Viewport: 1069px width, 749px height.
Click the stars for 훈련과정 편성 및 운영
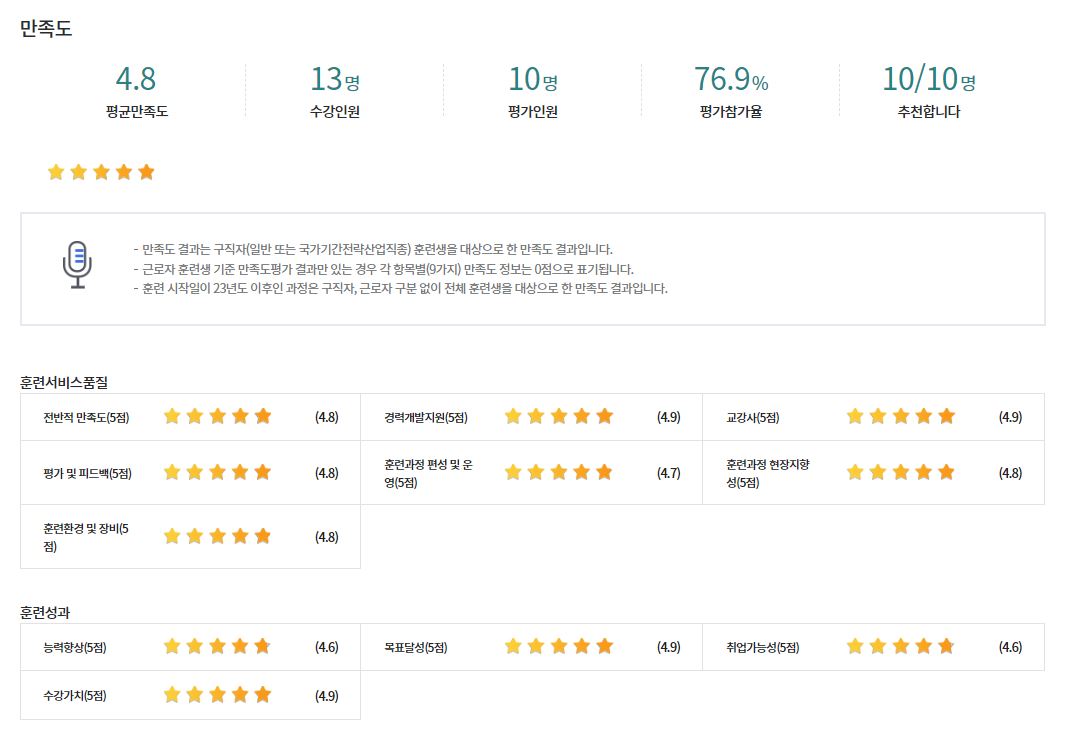tap(558, 473)
